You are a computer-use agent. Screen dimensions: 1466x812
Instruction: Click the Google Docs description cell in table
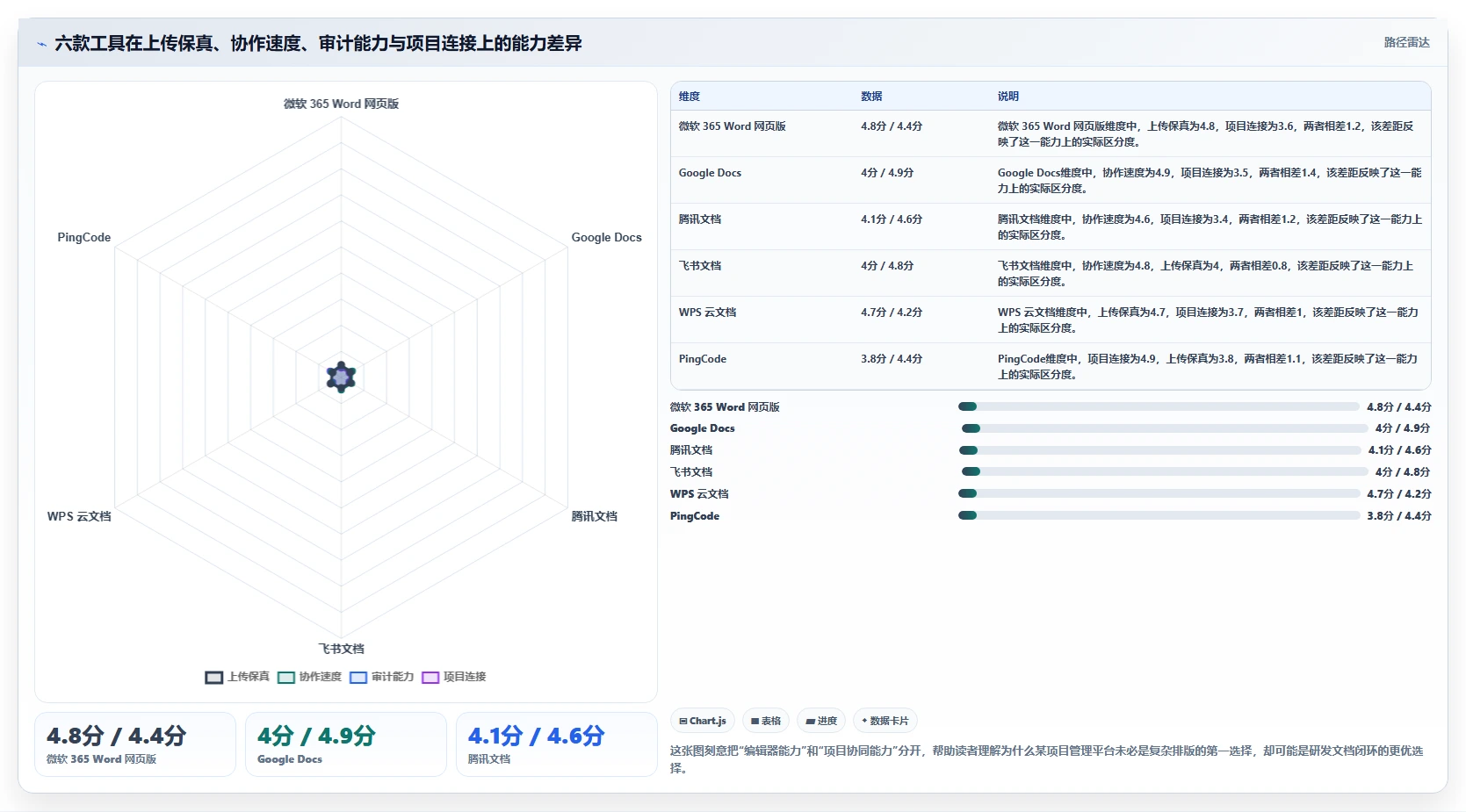click(1210, 181)
